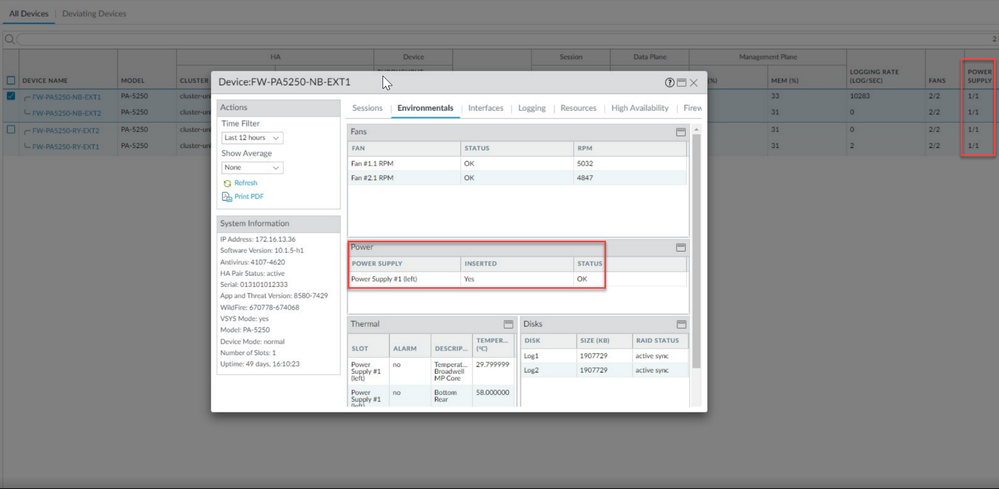
Task: Uncheck the FW-PA5250-NB-EXT1 row checkbox
Action: pos(11,96)
